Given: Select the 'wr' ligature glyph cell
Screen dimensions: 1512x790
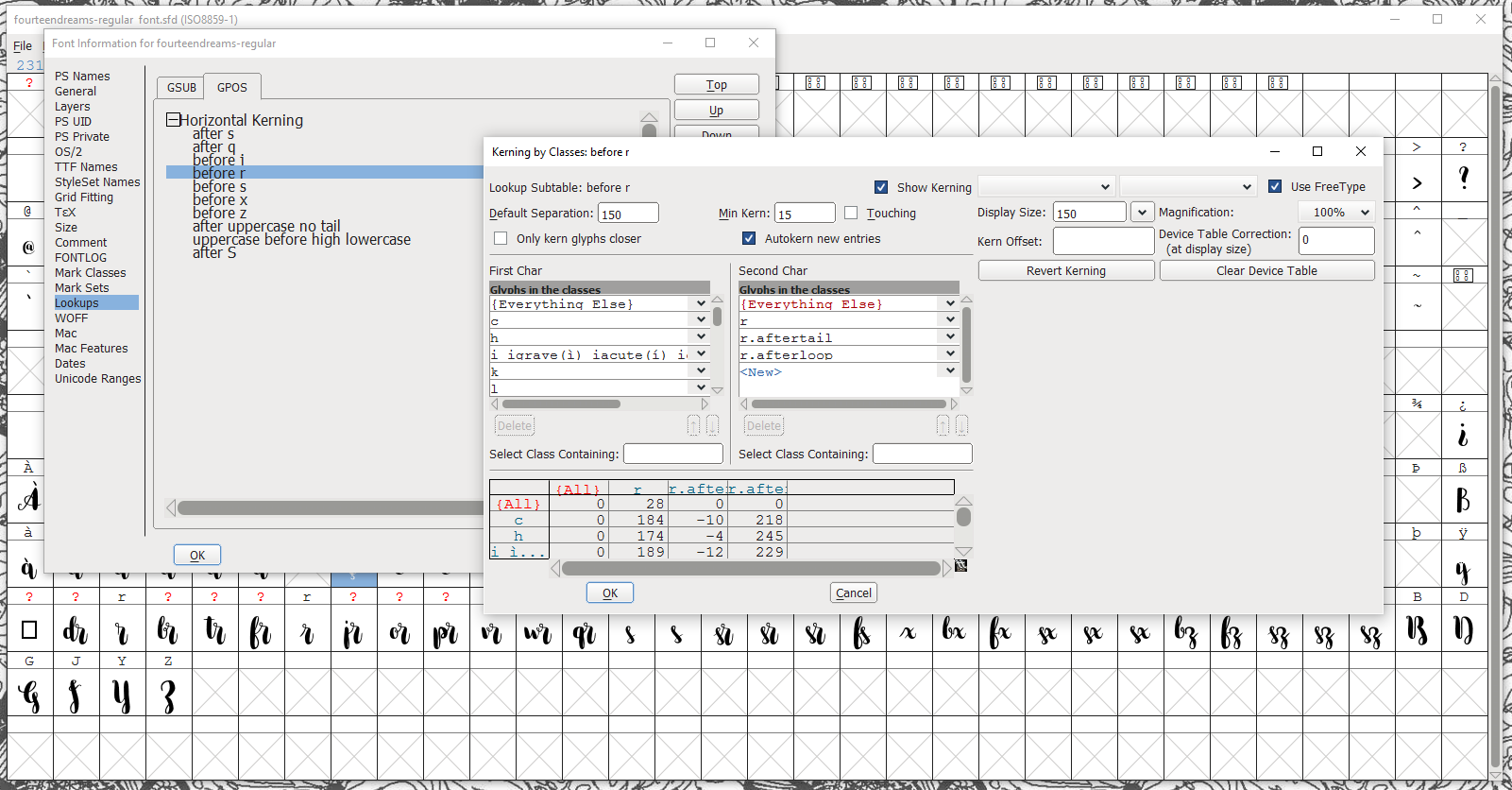Looking at the screenshot, I should [x=538, y=630].
